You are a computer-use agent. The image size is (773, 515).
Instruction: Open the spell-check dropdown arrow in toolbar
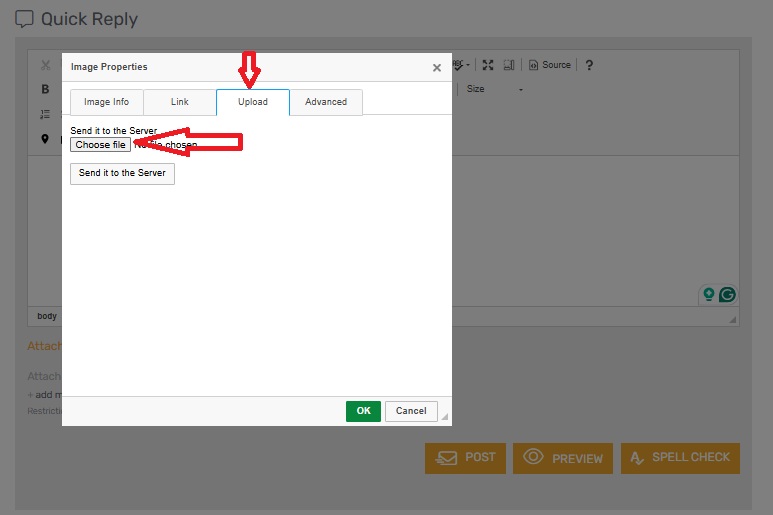(466, 65)
